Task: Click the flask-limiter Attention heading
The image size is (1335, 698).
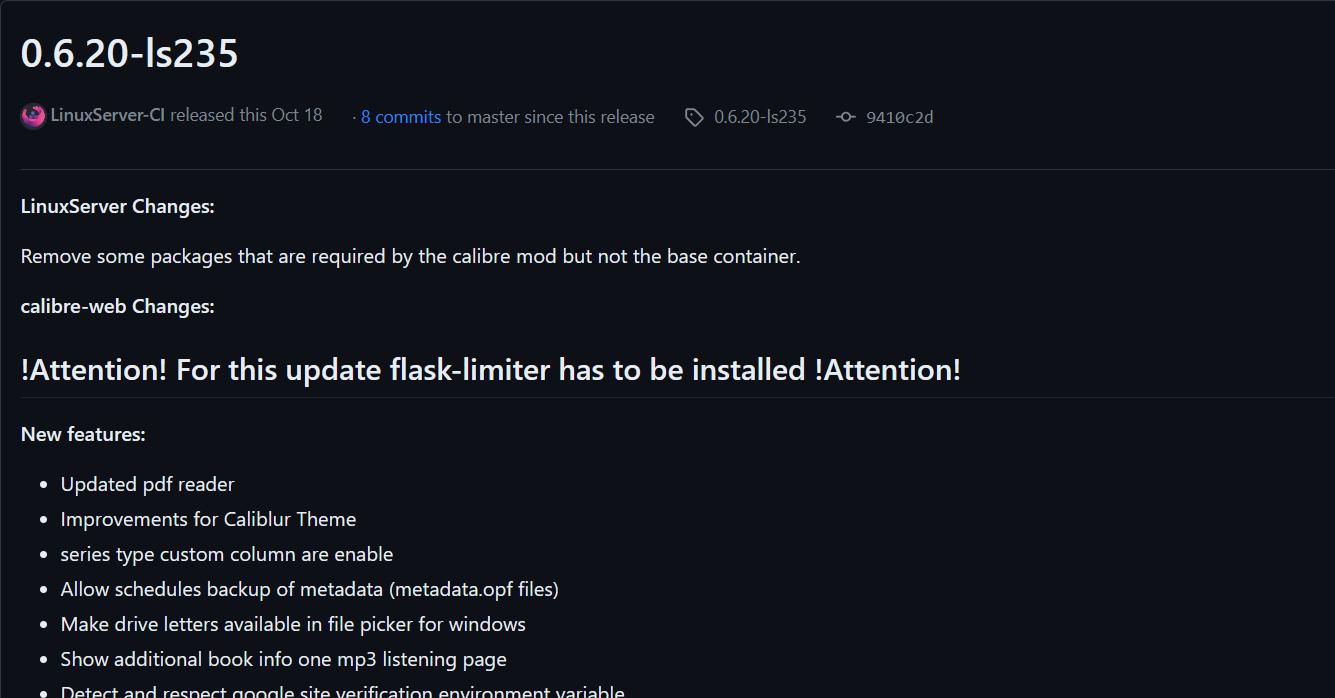Action: [x=490, y=370]
